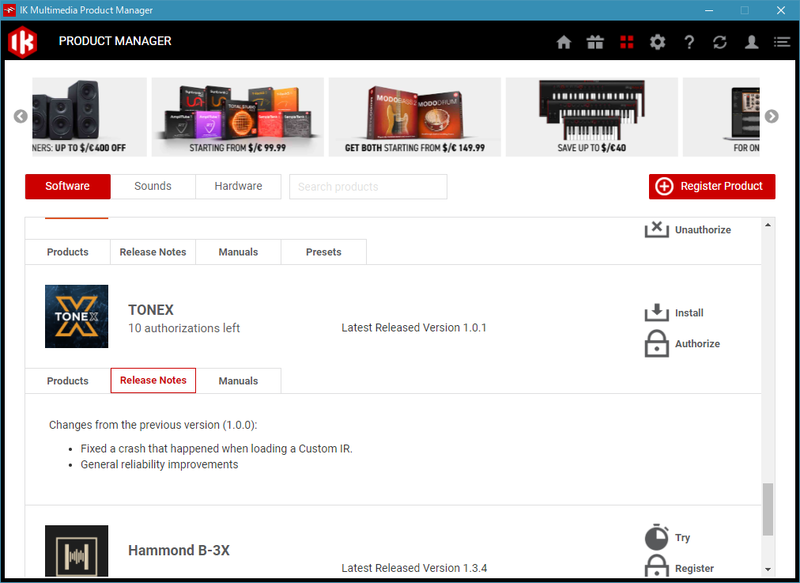Click the TONEX product logo thumbnail
800x583 pixels.
click(x=77, y=316)
